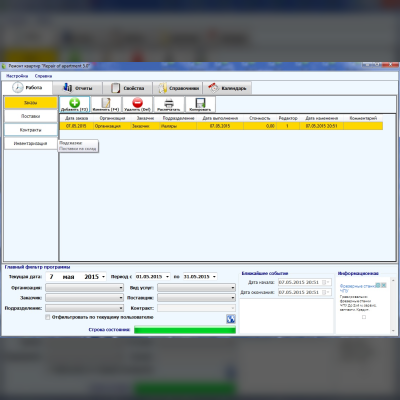Toggle checkbox in the advertisement panel
The image size is (400, 400).
click(364, 317)
